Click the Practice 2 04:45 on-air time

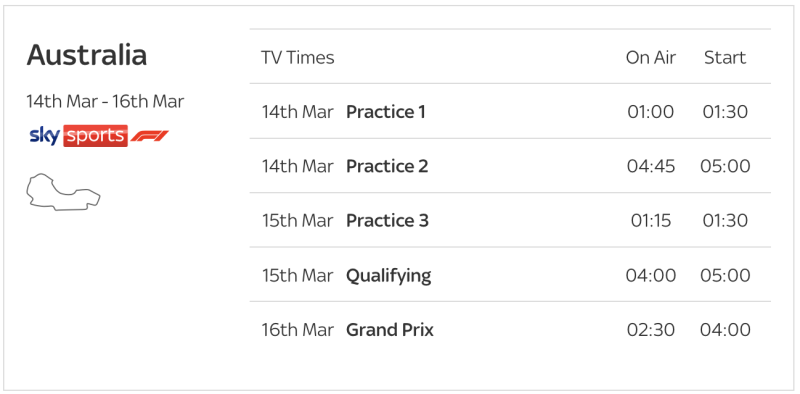coord(651,166)
